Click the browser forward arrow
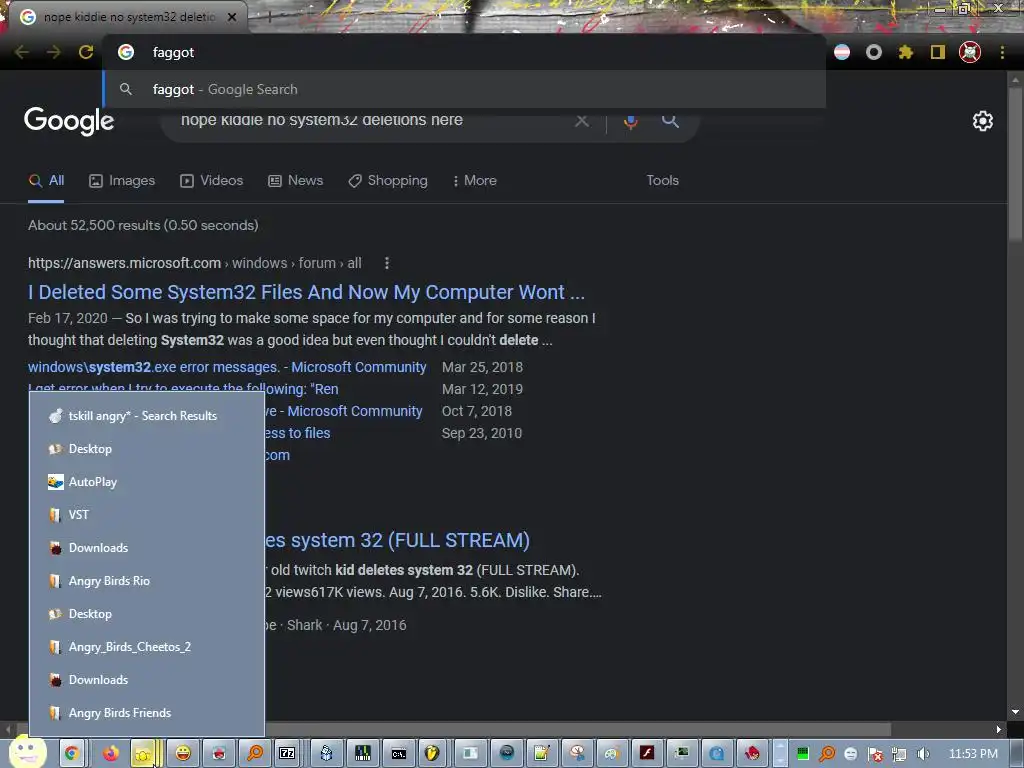Screen dimensions: 1024x768 point(54,52)
